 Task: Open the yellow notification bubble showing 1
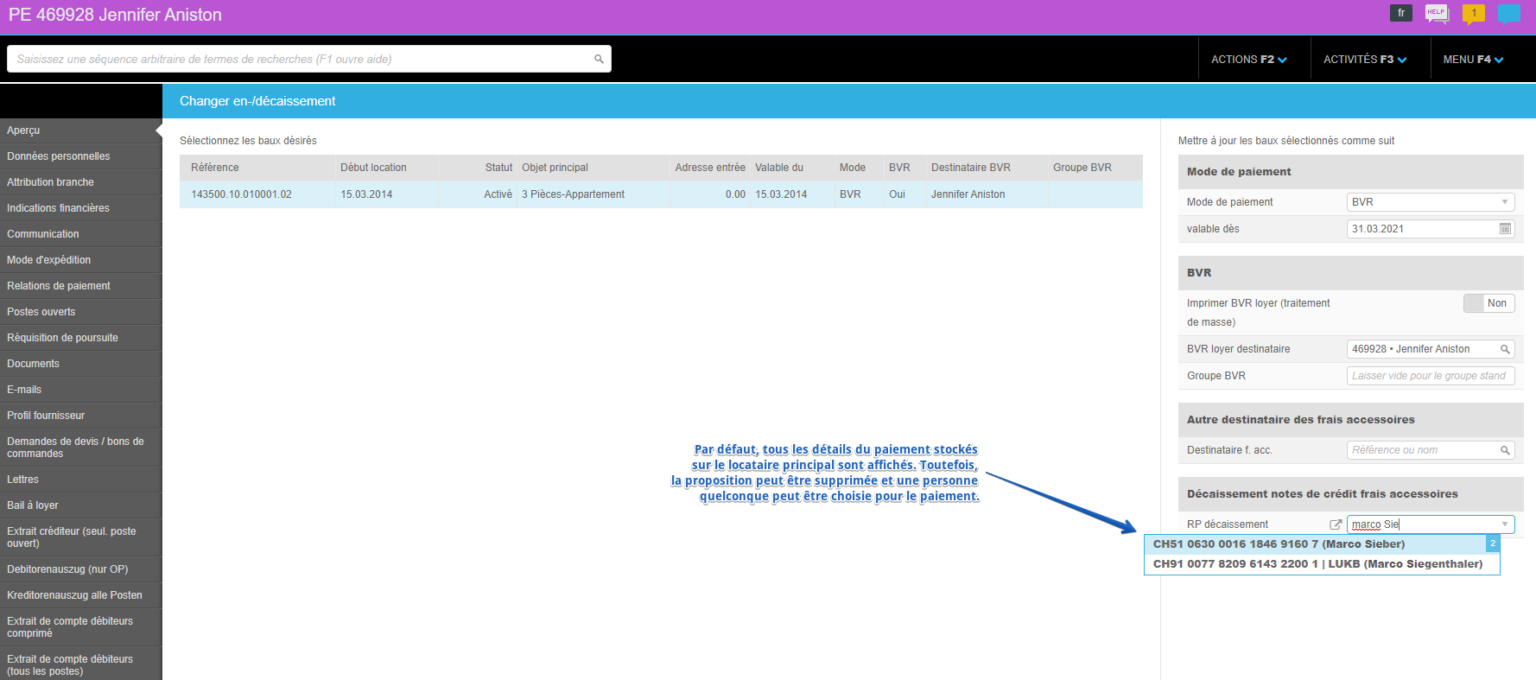tap(1473, 14)
